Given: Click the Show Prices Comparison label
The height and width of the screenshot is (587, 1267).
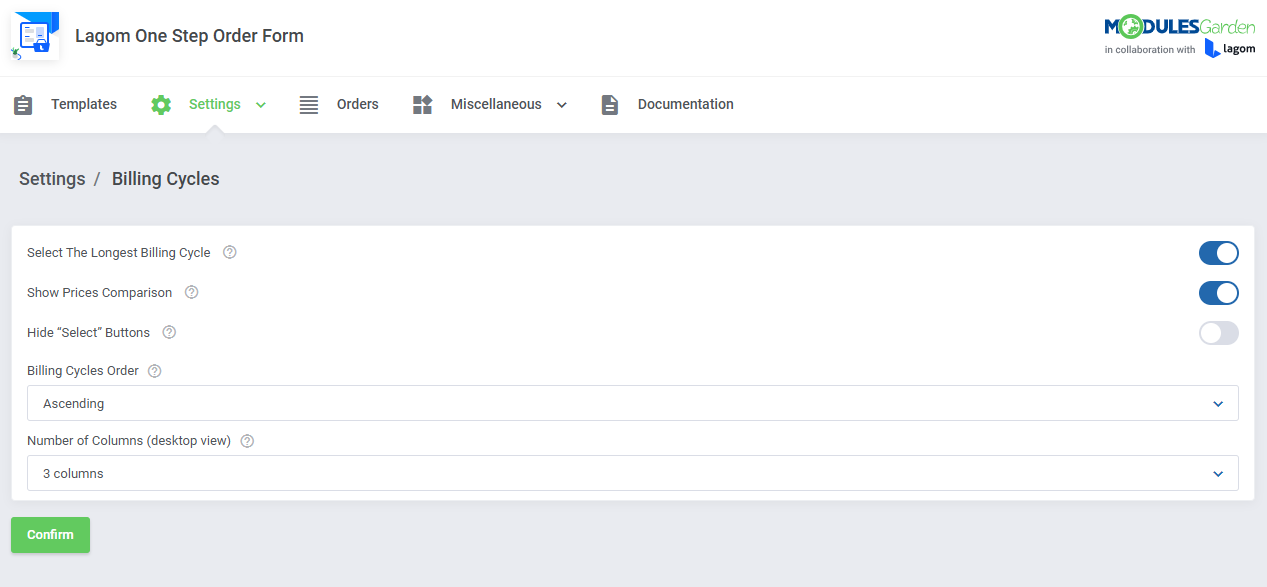Looking at the screenshot, I should 100,293.
